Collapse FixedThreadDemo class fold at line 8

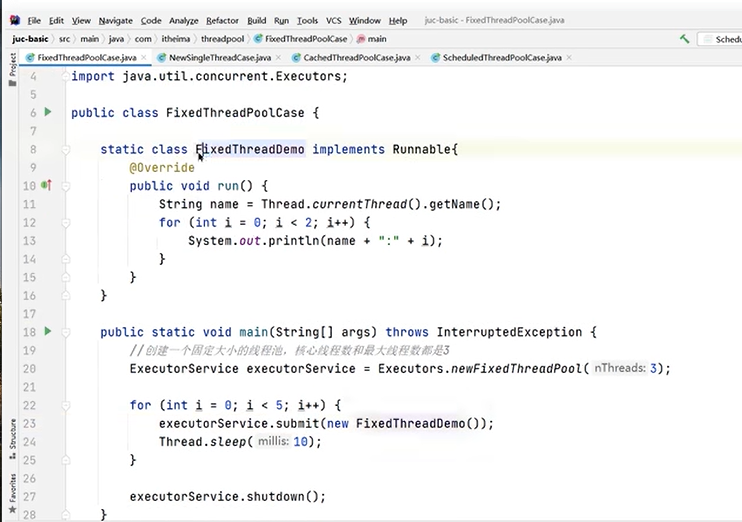pos(65,150)
